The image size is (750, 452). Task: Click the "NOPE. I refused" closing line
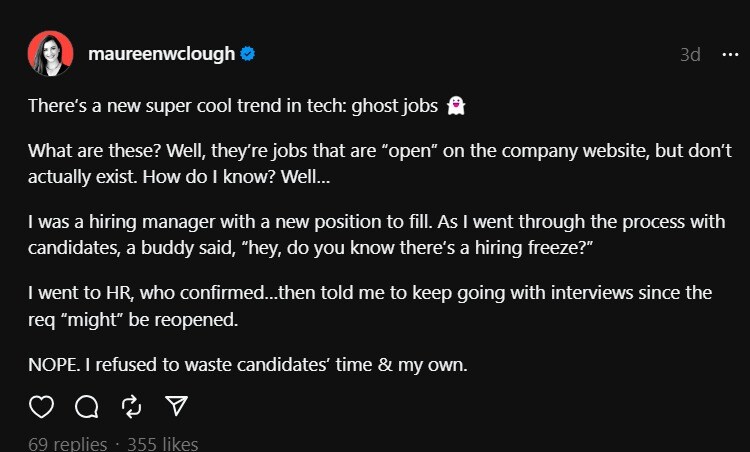(248, 365)
